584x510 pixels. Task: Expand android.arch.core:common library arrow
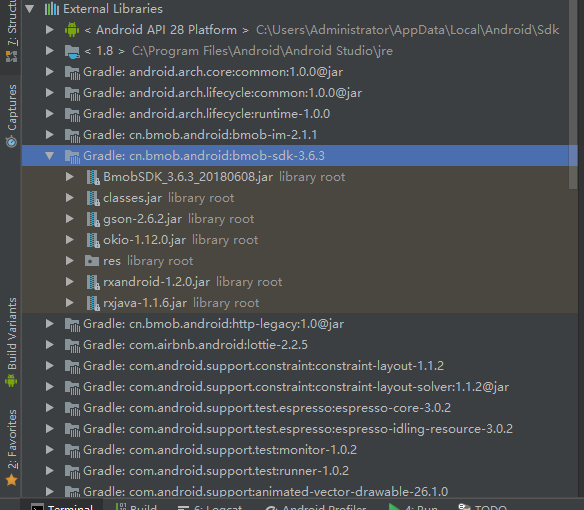coord(50,72)
